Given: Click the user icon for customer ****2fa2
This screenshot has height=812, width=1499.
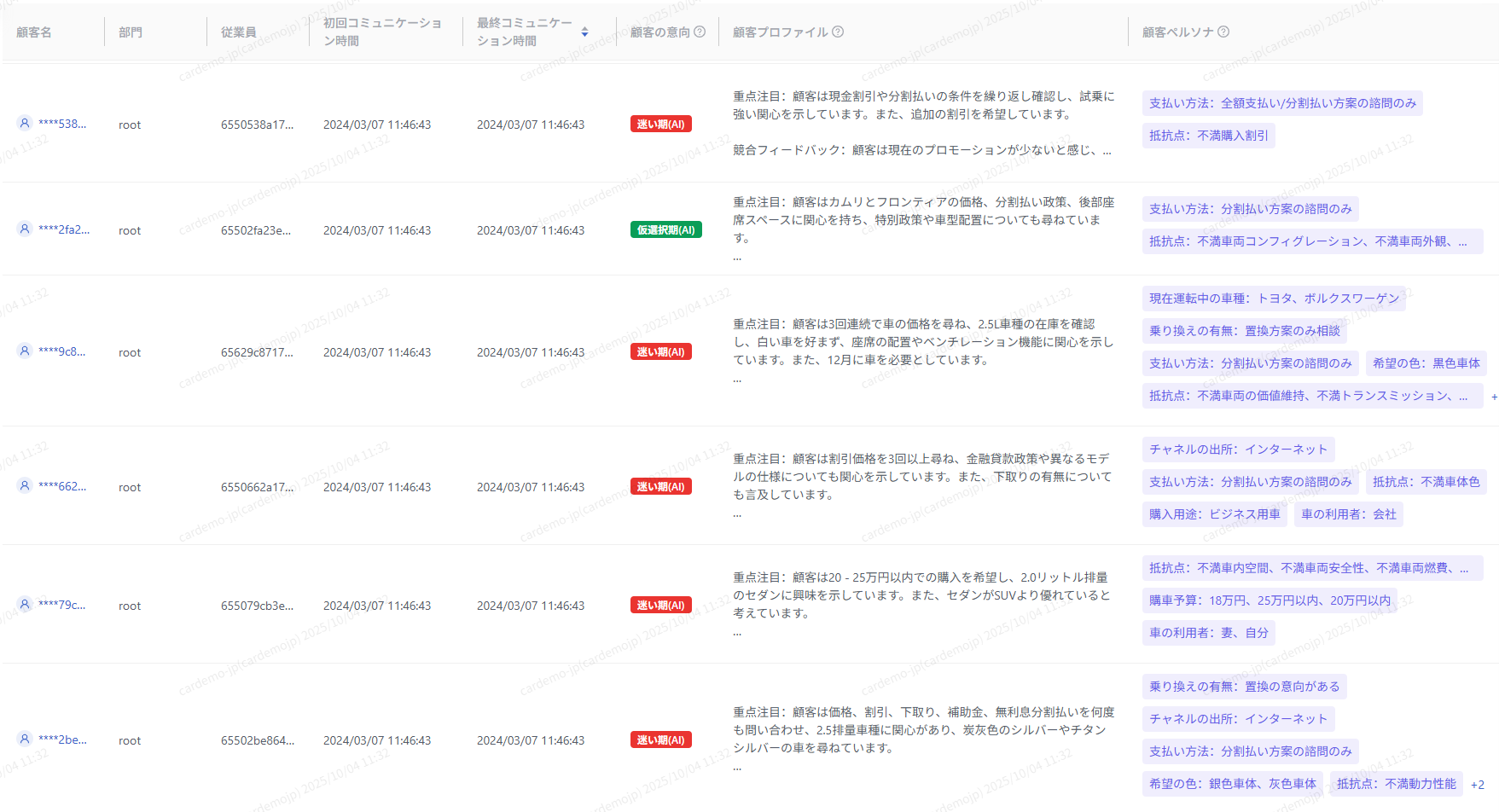Looking at the screenshot, I should coord(25,229).
